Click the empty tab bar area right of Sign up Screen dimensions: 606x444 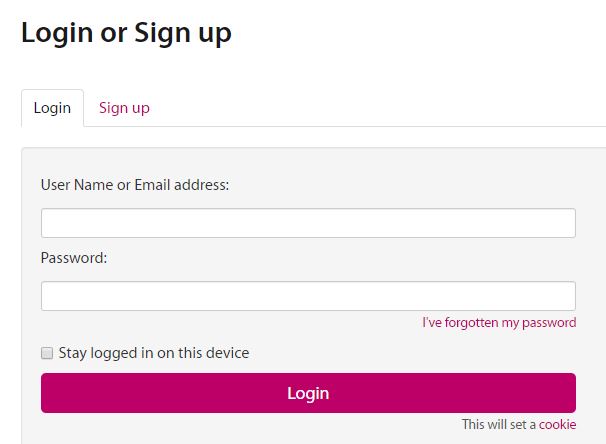tap(380, 108)
